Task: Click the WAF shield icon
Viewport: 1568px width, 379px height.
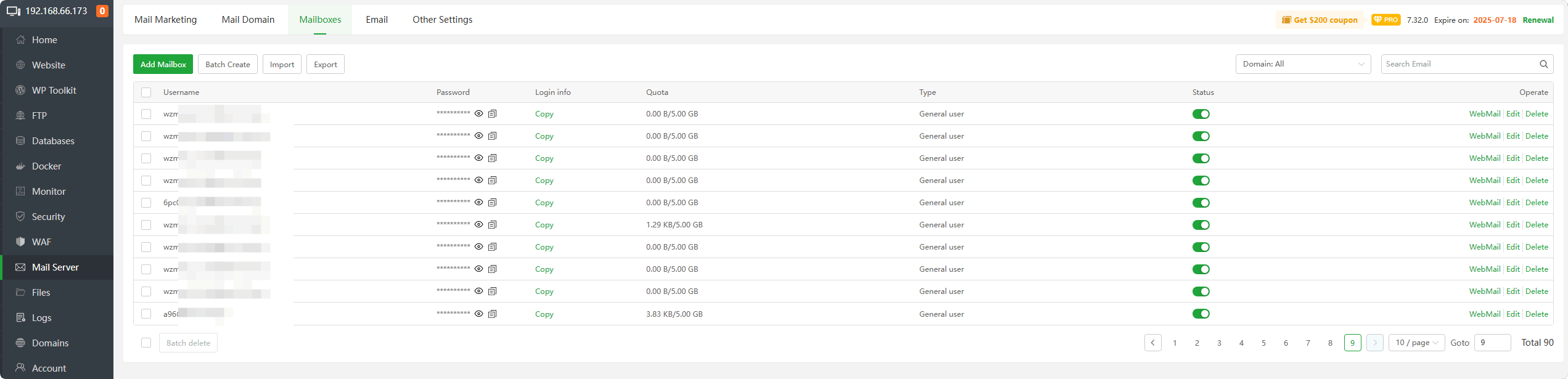Action: point(20,242)
